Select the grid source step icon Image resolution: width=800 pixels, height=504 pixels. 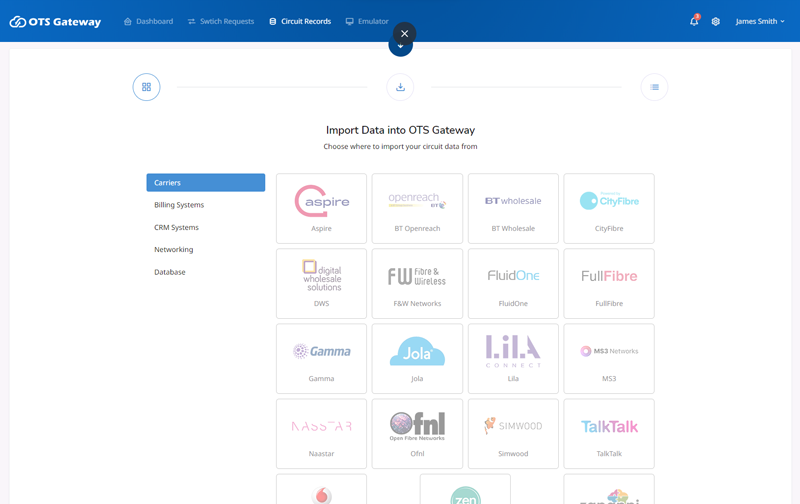[146, 87]
